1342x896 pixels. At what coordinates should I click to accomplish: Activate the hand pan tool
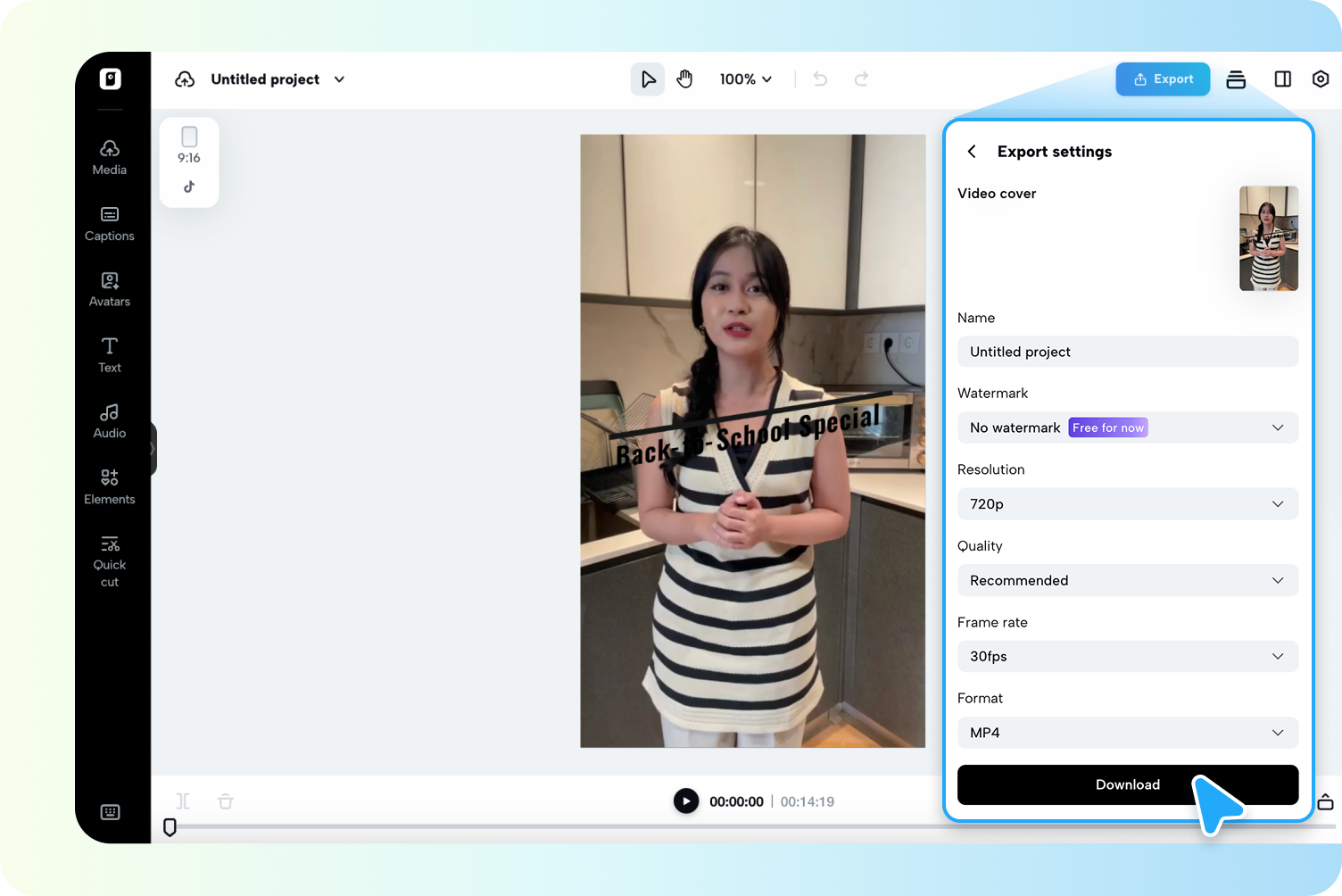point(684,79)
